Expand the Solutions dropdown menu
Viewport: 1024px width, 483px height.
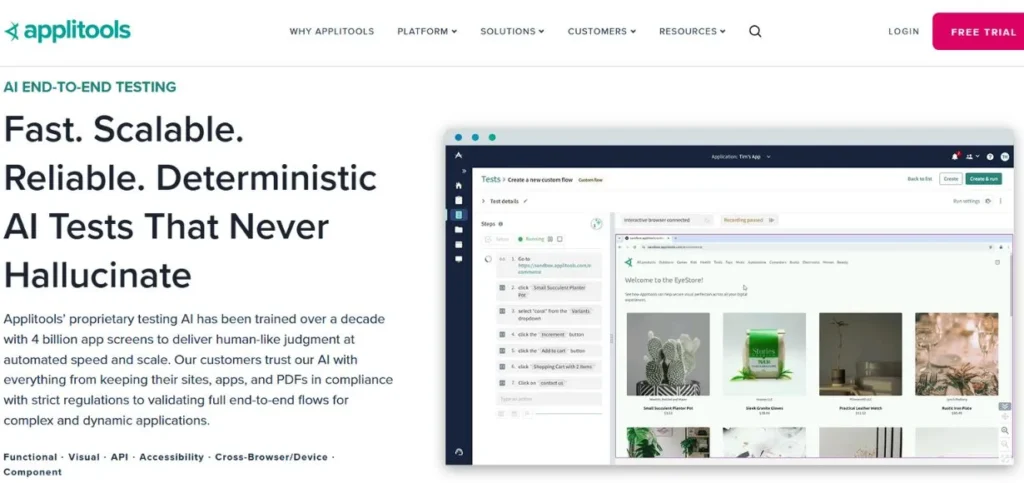[512, 31]
